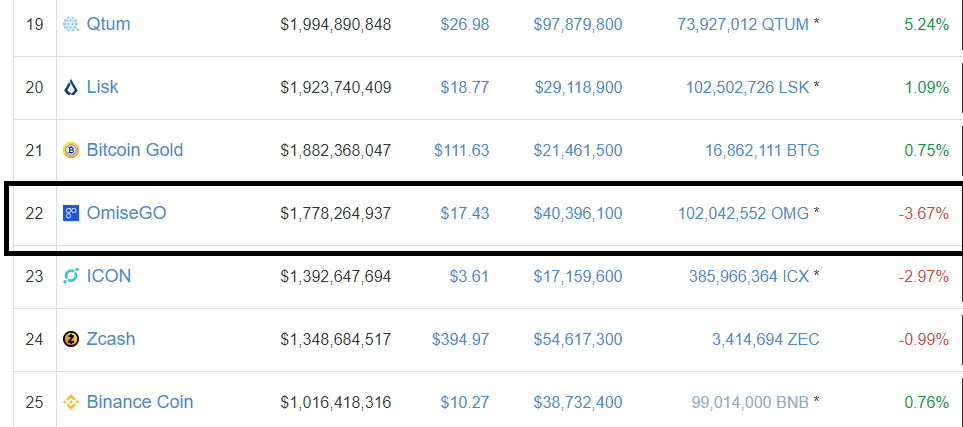Screen dimensions: 963x427
Task: Click ICON volume $17,159,600
Action: point(578,276)
